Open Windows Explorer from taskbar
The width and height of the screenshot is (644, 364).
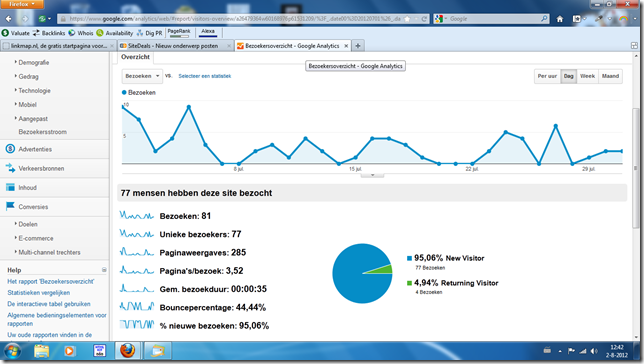[x=41, y=351]
